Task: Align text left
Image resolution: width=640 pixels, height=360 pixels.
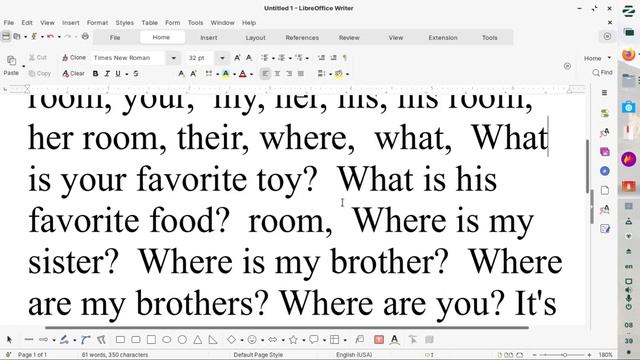Action: tap(265, 74)
